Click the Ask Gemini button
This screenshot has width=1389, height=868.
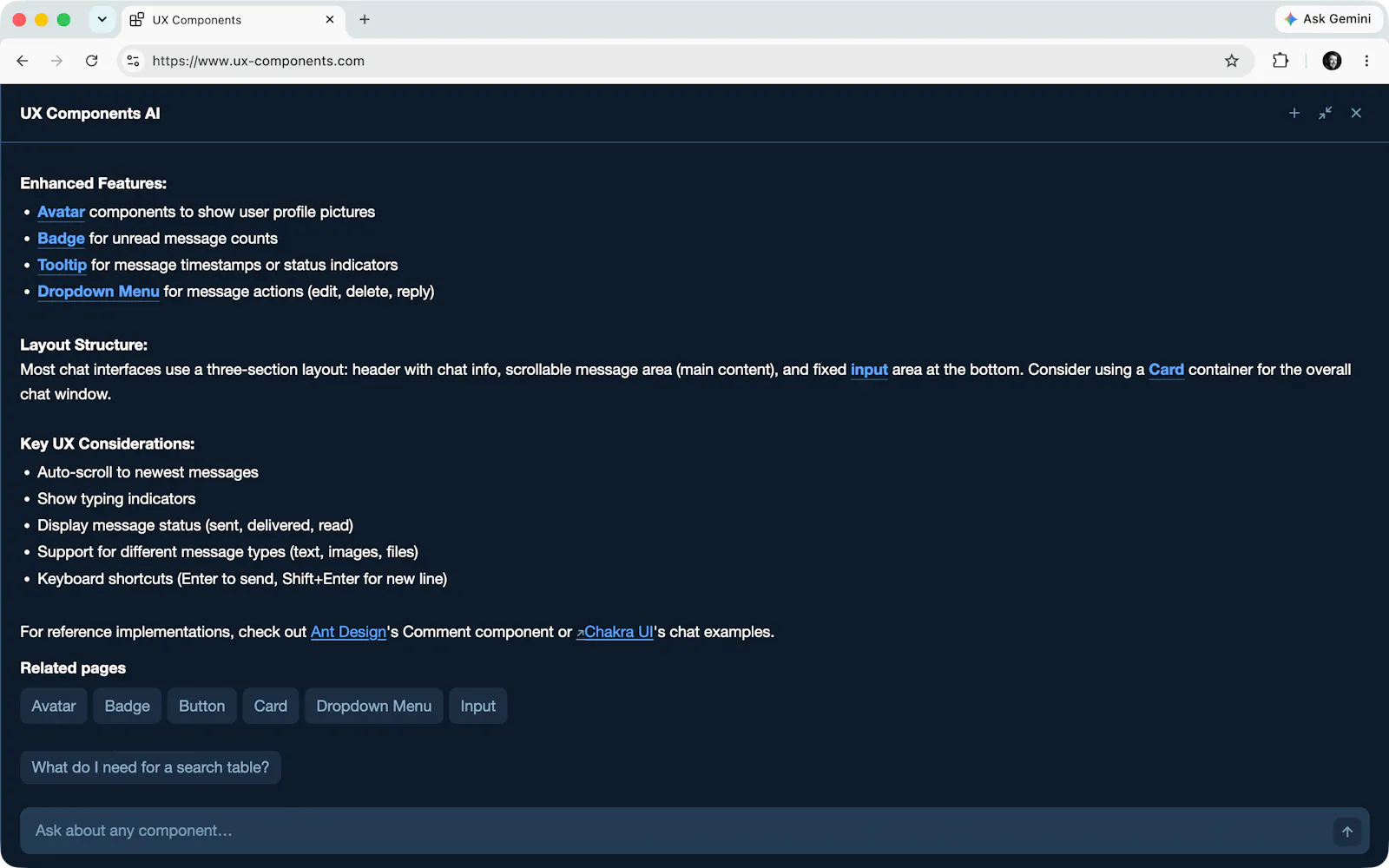coord(1328,19)
